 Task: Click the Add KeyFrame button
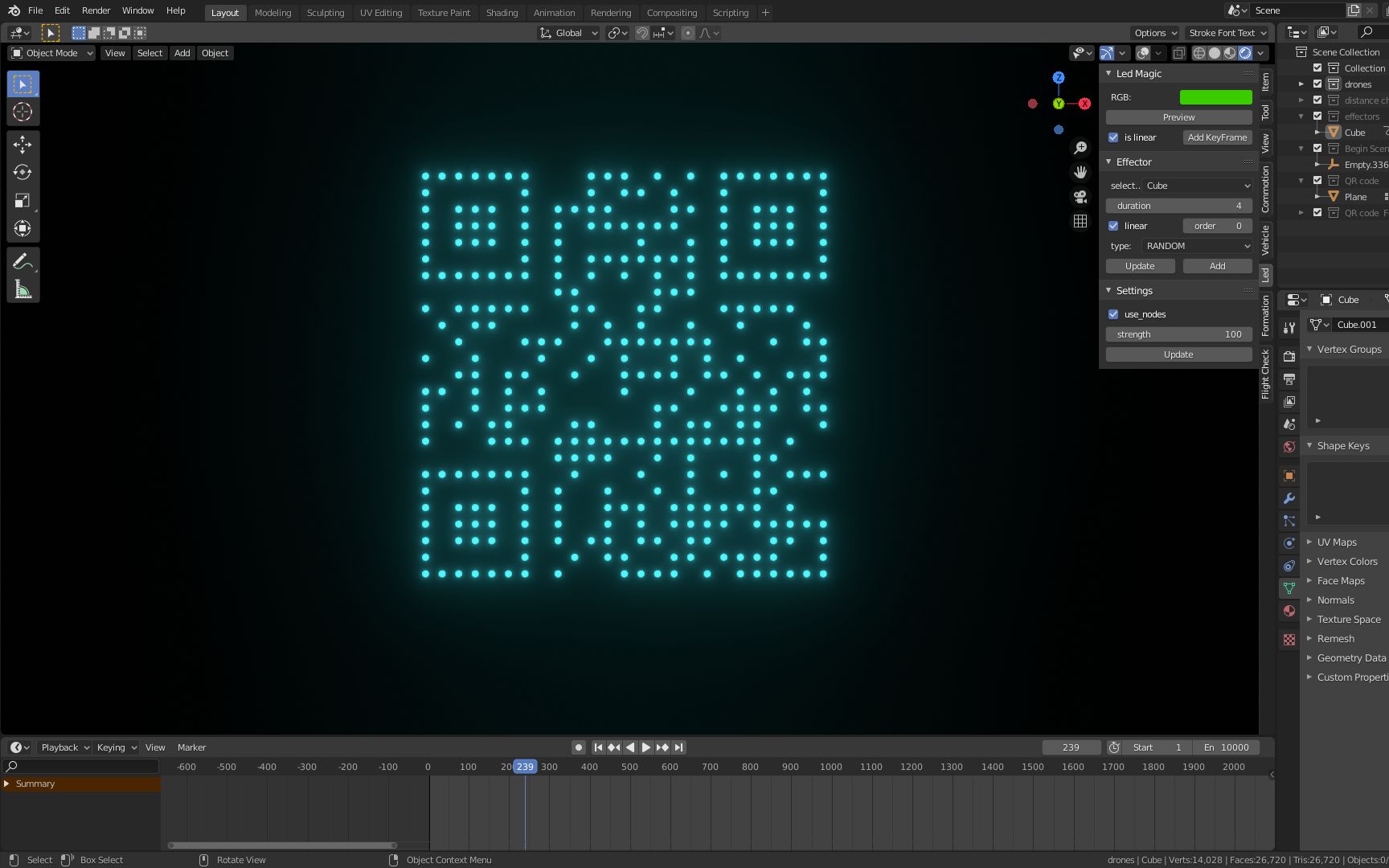pos(1217,137)
